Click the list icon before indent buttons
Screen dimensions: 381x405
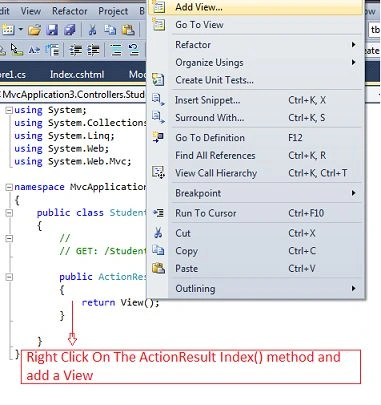pos(52,50)
